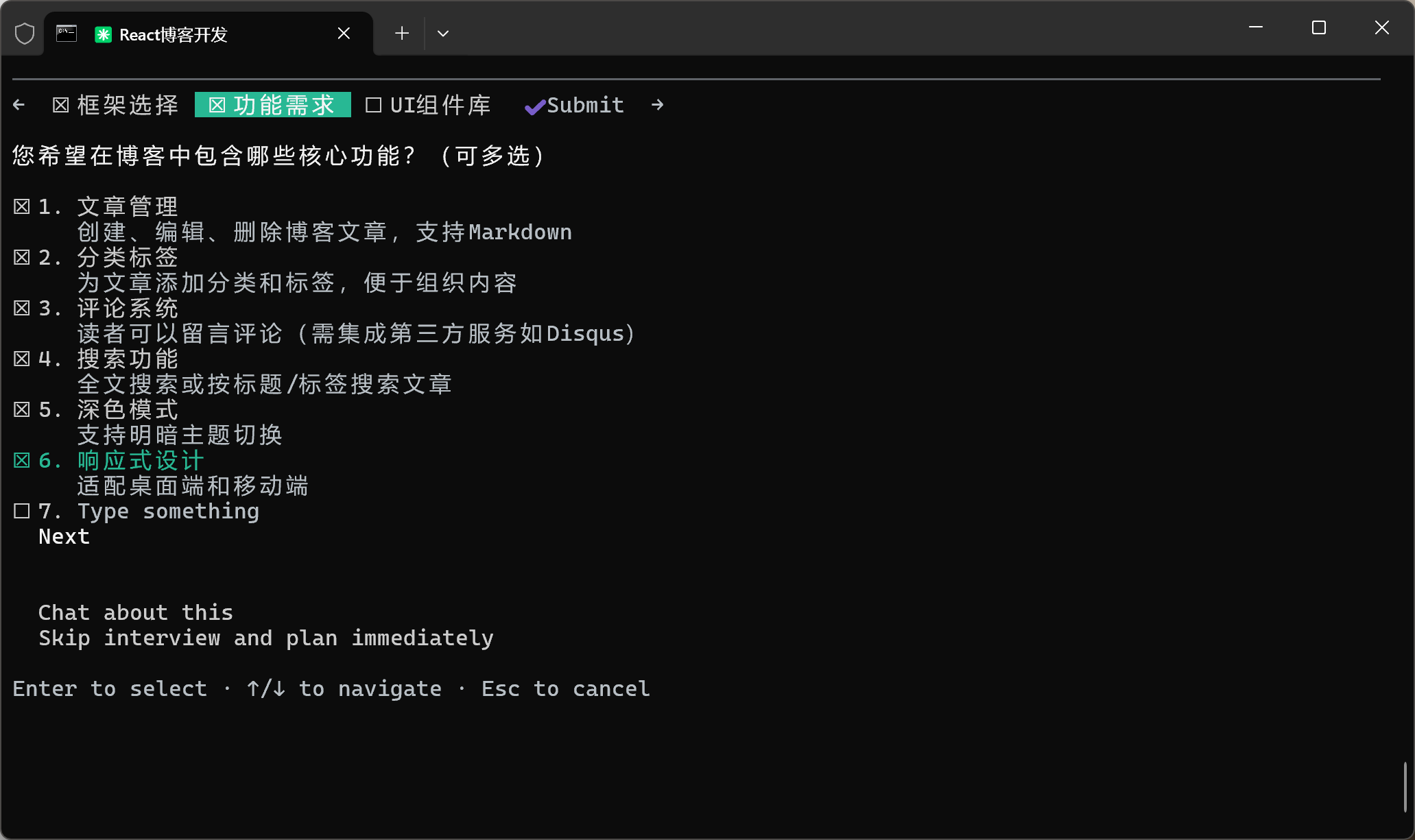Close the React博客开发 tab
This screenshot has height=840, width=1415.
(344, 34)
